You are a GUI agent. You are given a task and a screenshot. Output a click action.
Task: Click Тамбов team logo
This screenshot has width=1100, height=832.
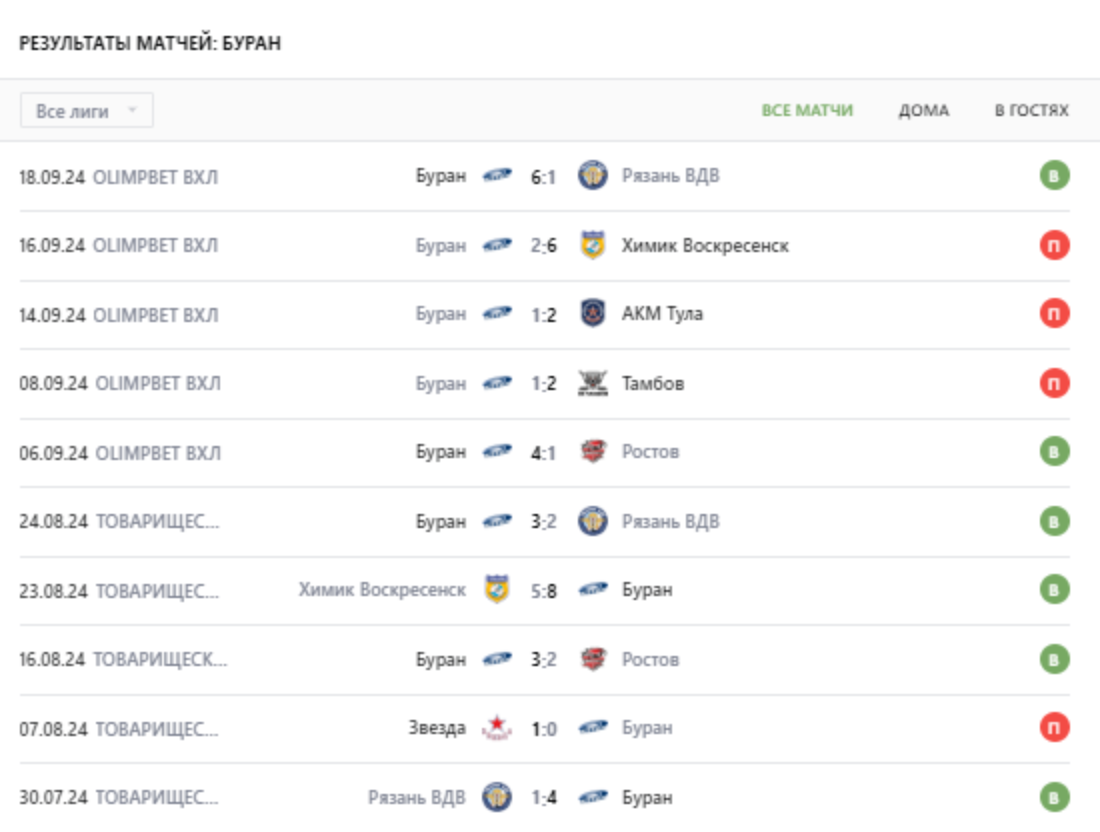[x=593, y=383]
